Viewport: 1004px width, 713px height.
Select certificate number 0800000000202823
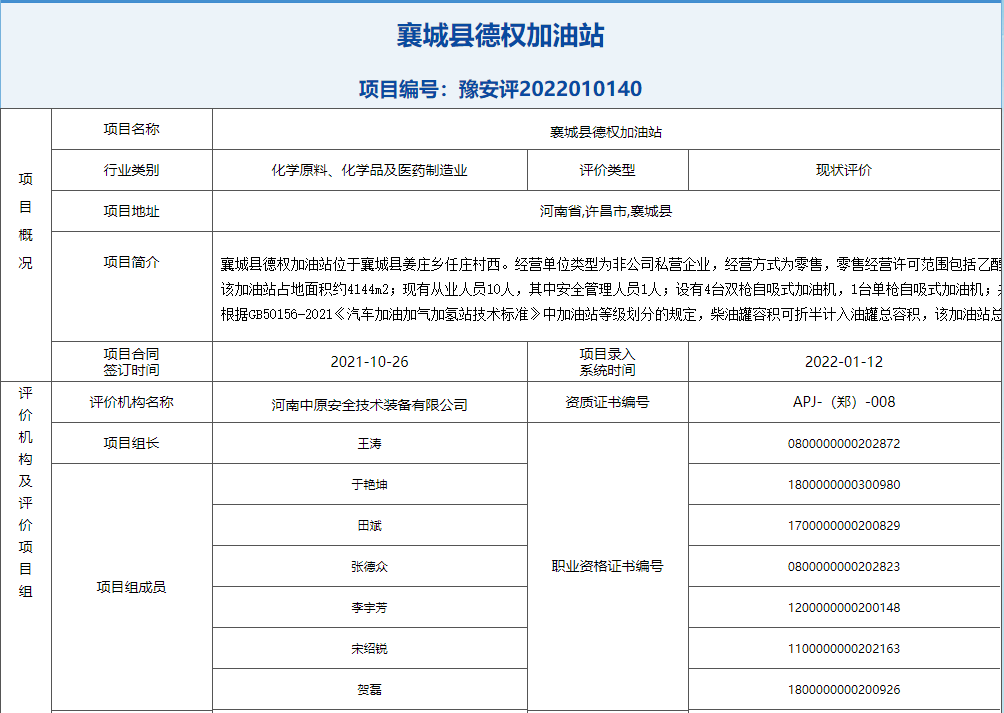pyautogui.click(x=844, y=566)
